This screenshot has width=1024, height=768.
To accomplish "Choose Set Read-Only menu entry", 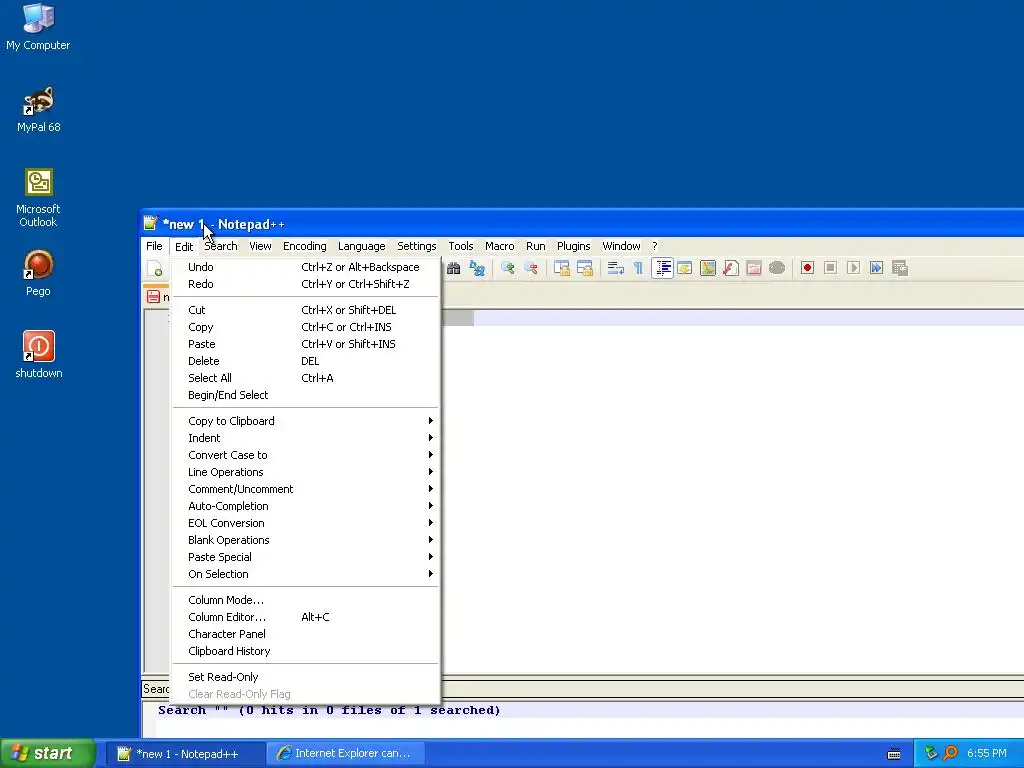I will [x=306, y=677].
